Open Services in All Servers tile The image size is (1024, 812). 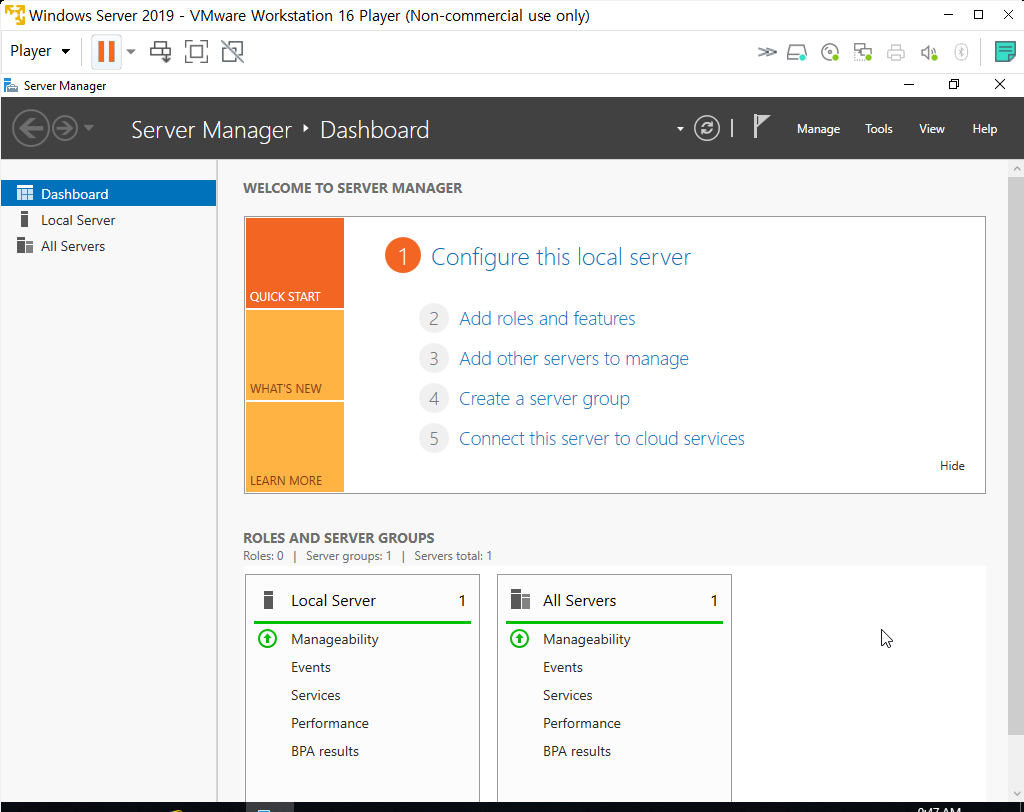point(568,695)
